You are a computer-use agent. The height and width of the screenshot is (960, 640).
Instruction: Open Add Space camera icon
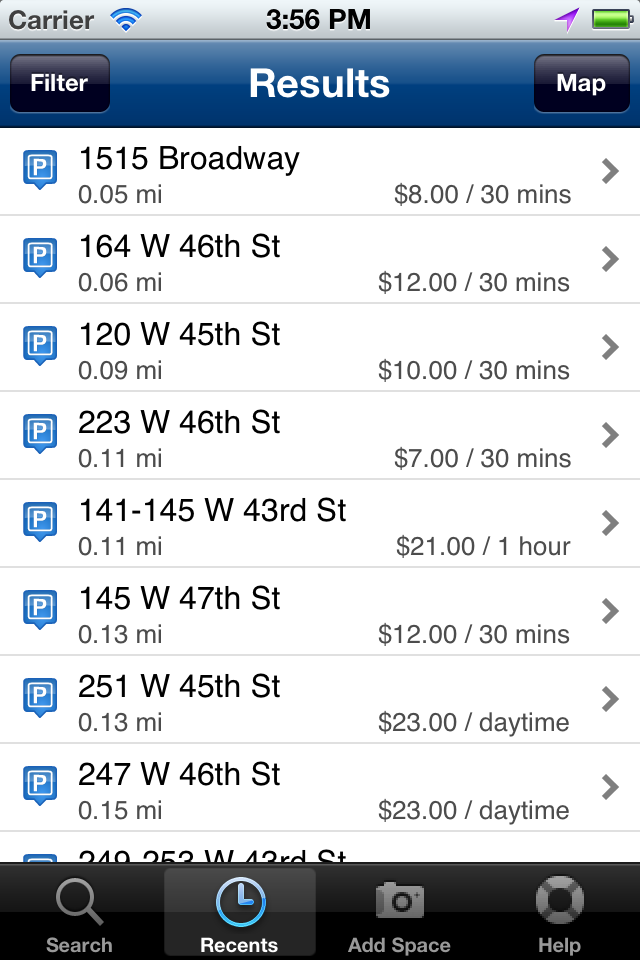coord(400,900)
